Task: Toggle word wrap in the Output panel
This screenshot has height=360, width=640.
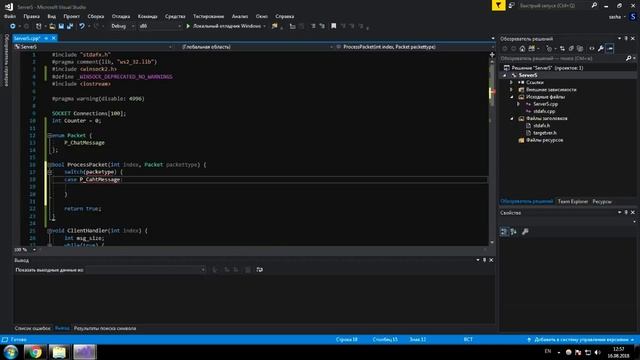Action: coord(260,270)
